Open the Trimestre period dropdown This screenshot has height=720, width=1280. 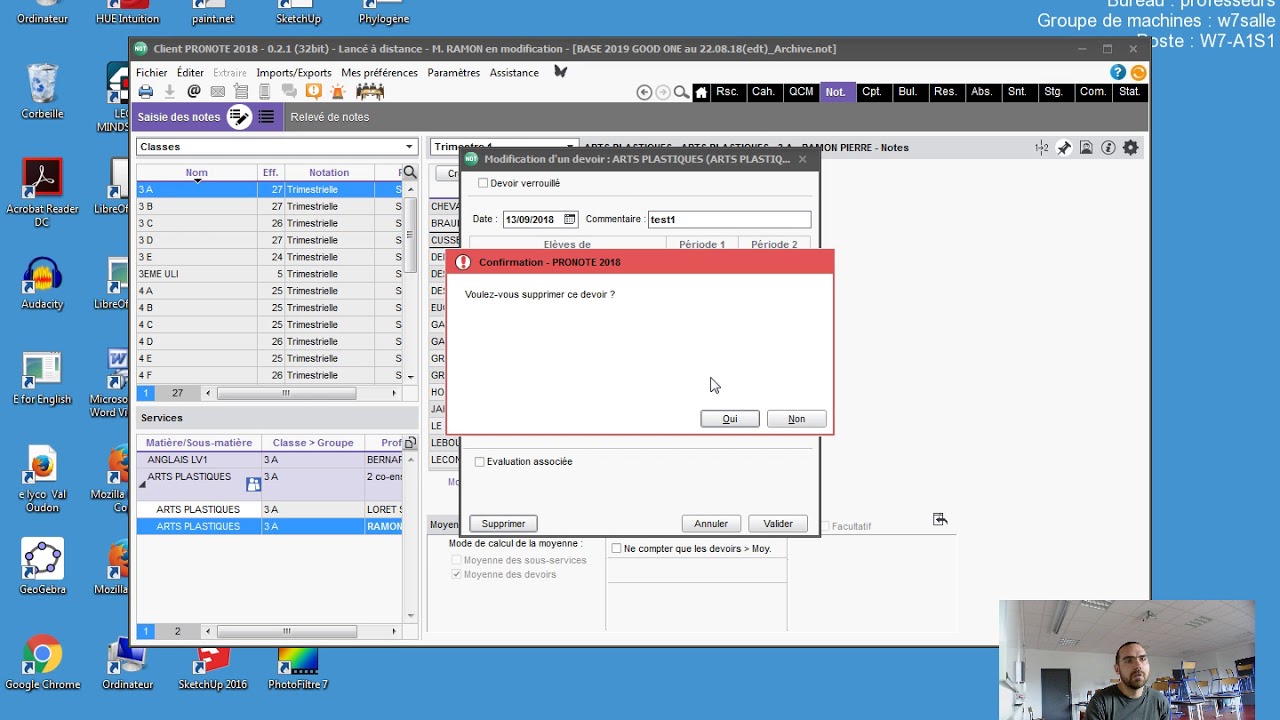[504, 147]
